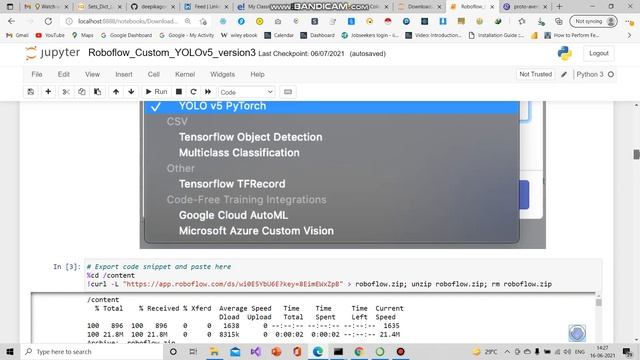640x360 pixels.
Task: Open the Help menu
Action: 257,74
